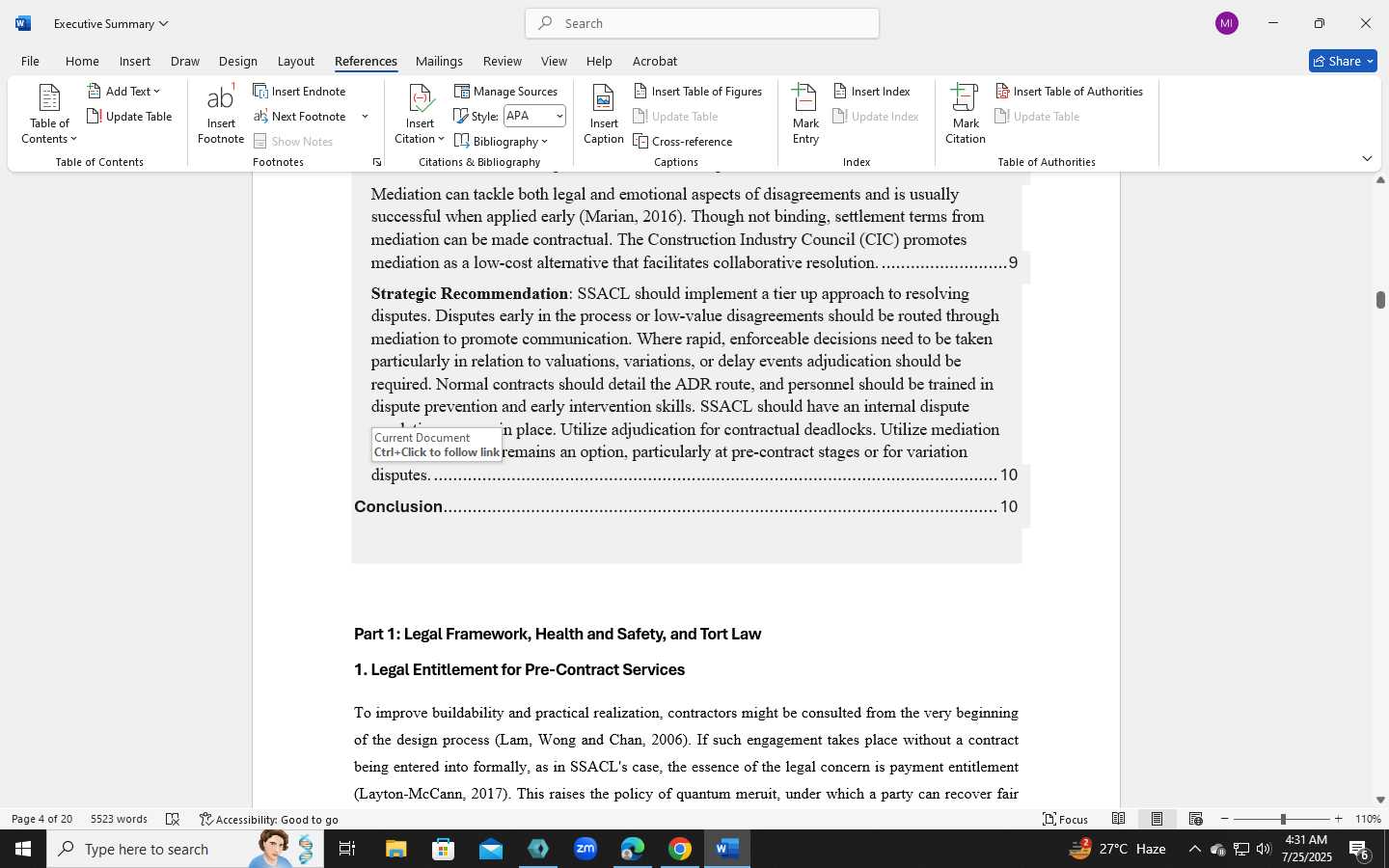This screenshot has height=868, width=1389.
Task: Click the taskbar search box
Action: (185, 849)
